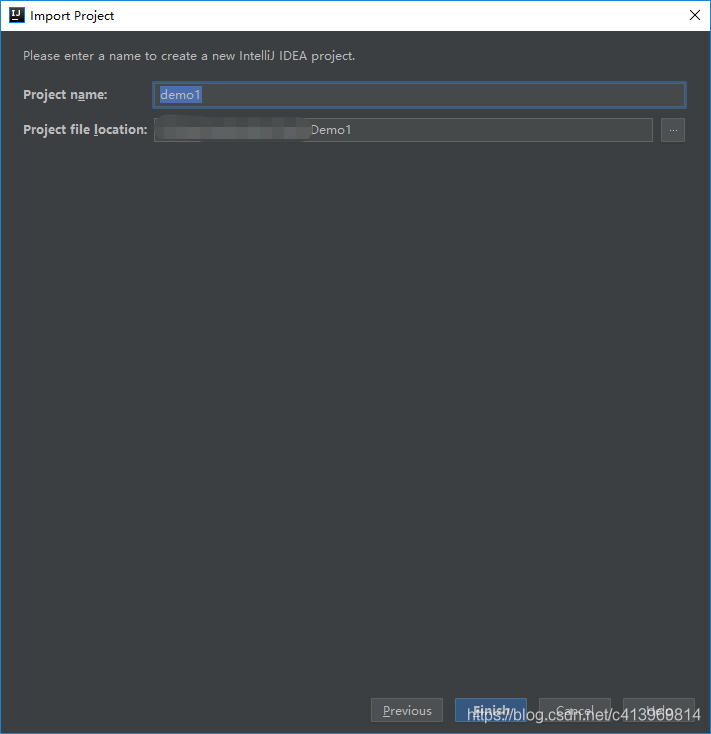This screenshot has width=711, height=734.
Task: Select the highlighted demo1 text
Action: point(181,95)
